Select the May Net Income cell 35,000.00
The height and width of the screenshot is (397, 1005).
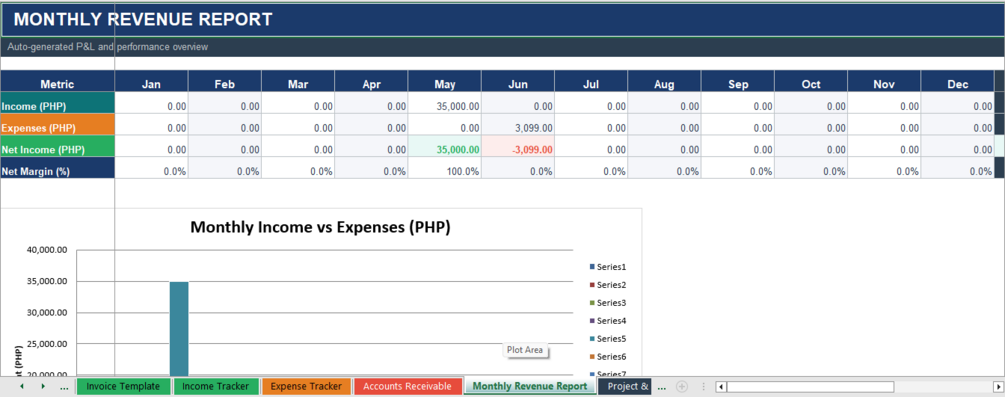click(x=444, y=149)
